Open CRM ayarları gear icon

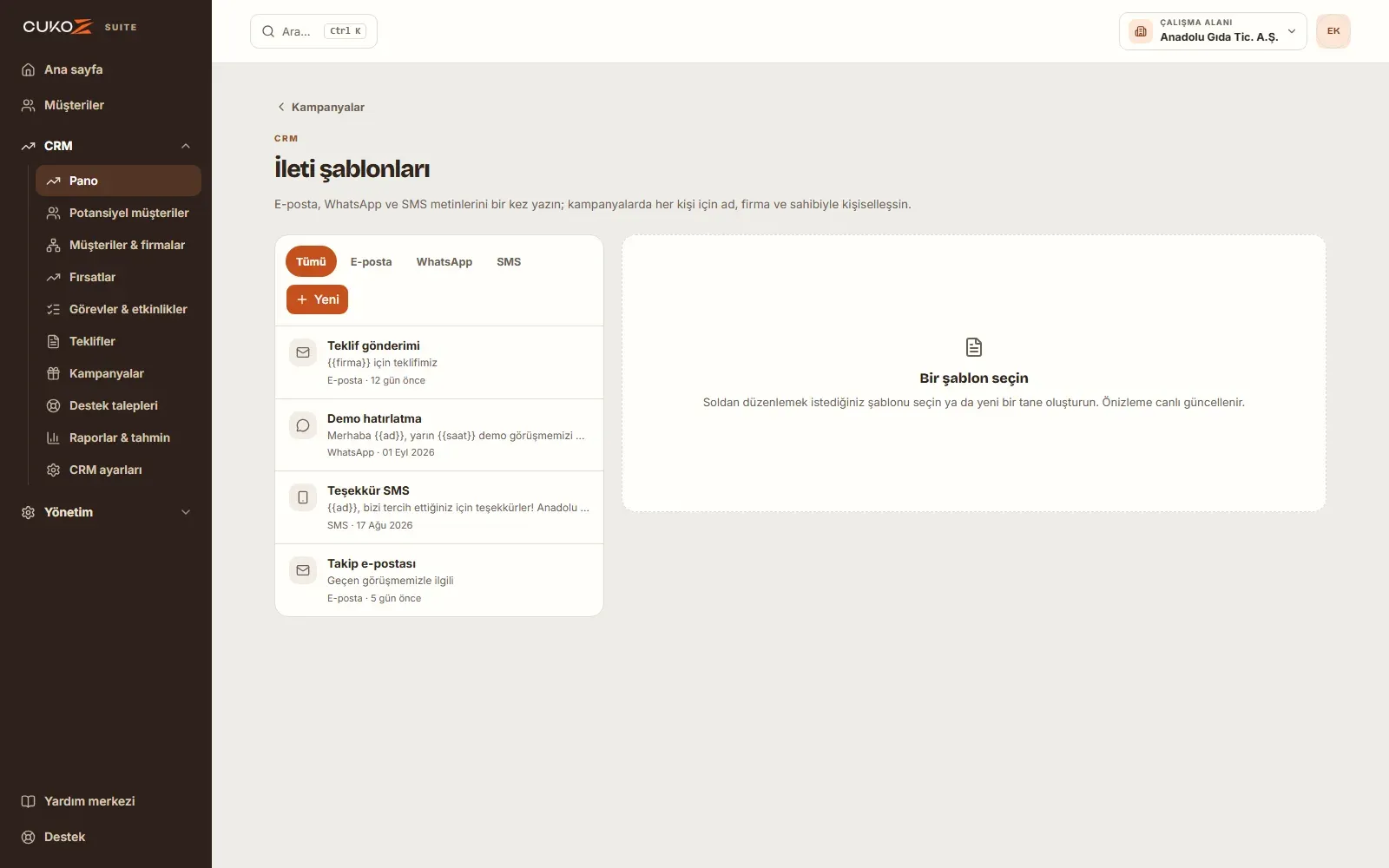53,470
